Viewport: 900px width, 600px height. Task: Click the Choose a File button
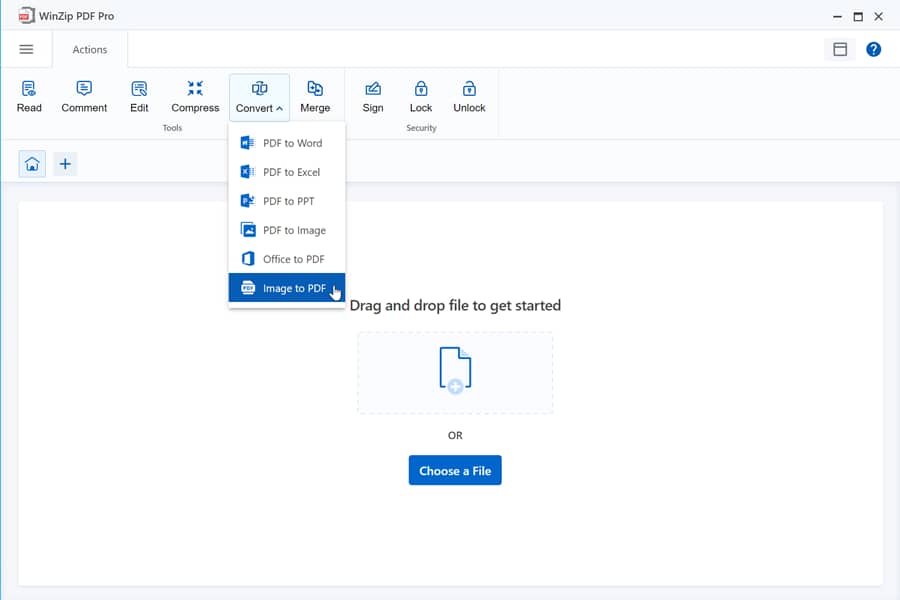(x=455, y=470)
